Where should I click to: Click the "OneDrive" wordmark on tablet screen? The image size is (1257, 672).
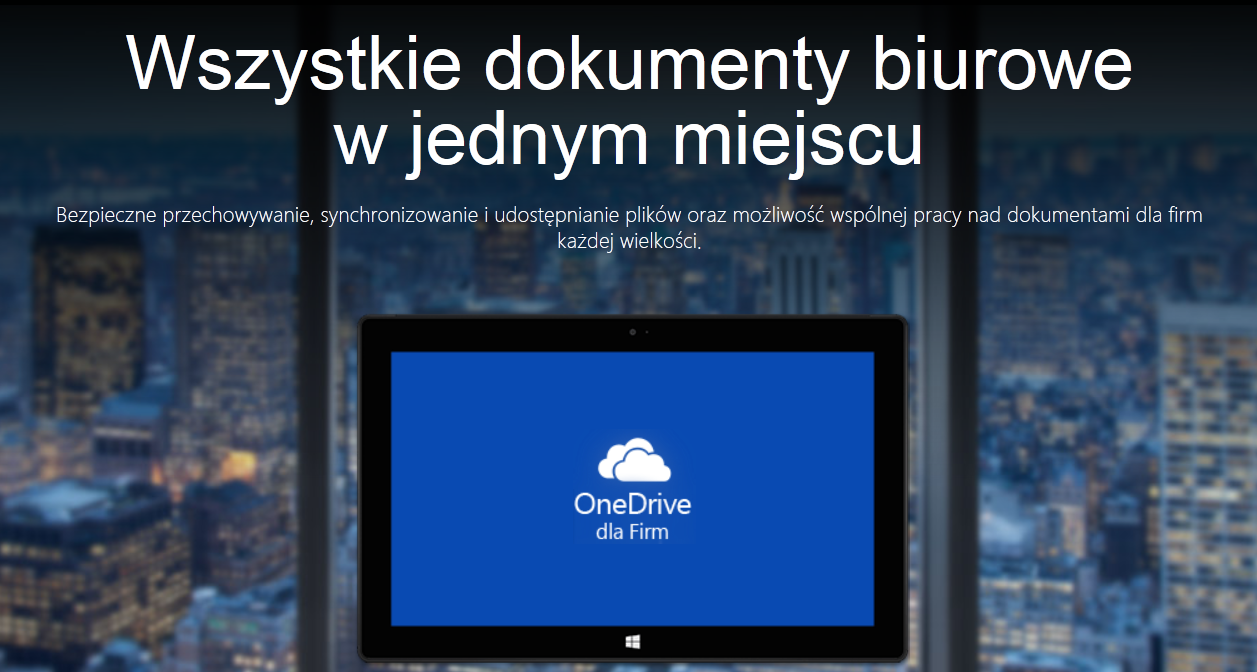coord(633,503)
